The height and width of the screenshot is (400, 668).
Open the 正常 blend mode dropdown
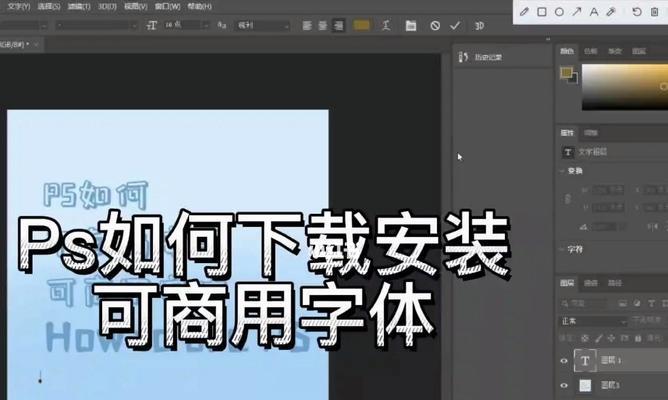593,321
